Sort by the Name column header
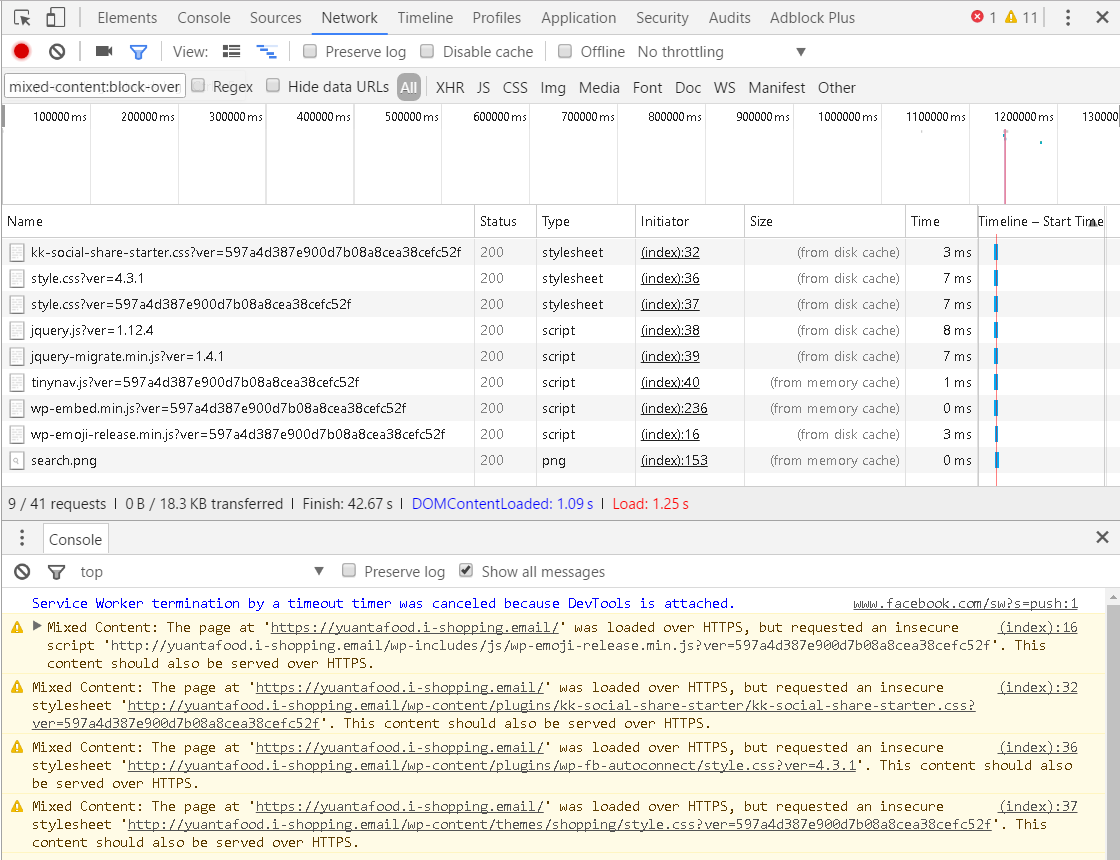Screen dimensions: 1120x860 tap(238, 221)
